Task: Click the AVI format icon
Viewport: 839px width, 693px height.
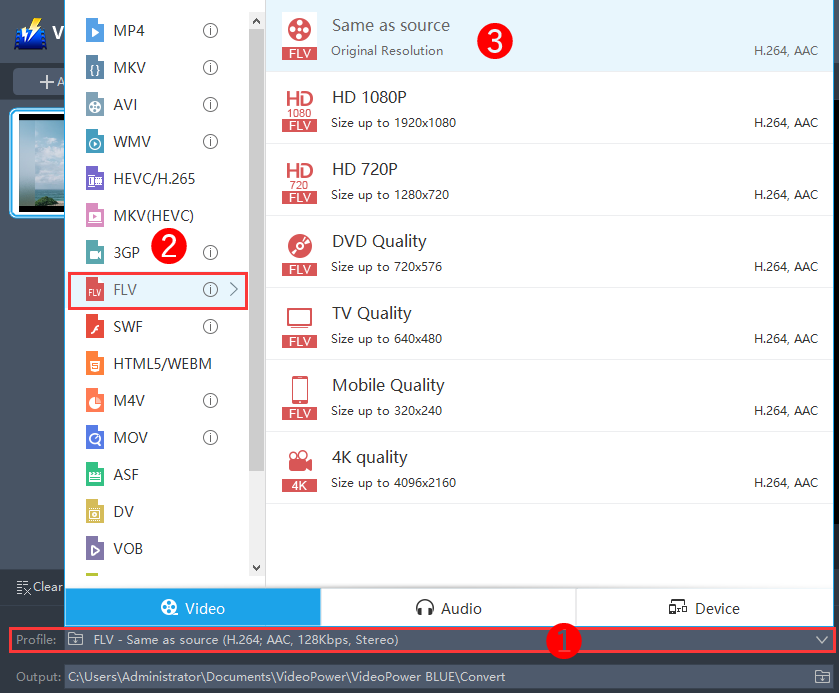Action: 95,105
